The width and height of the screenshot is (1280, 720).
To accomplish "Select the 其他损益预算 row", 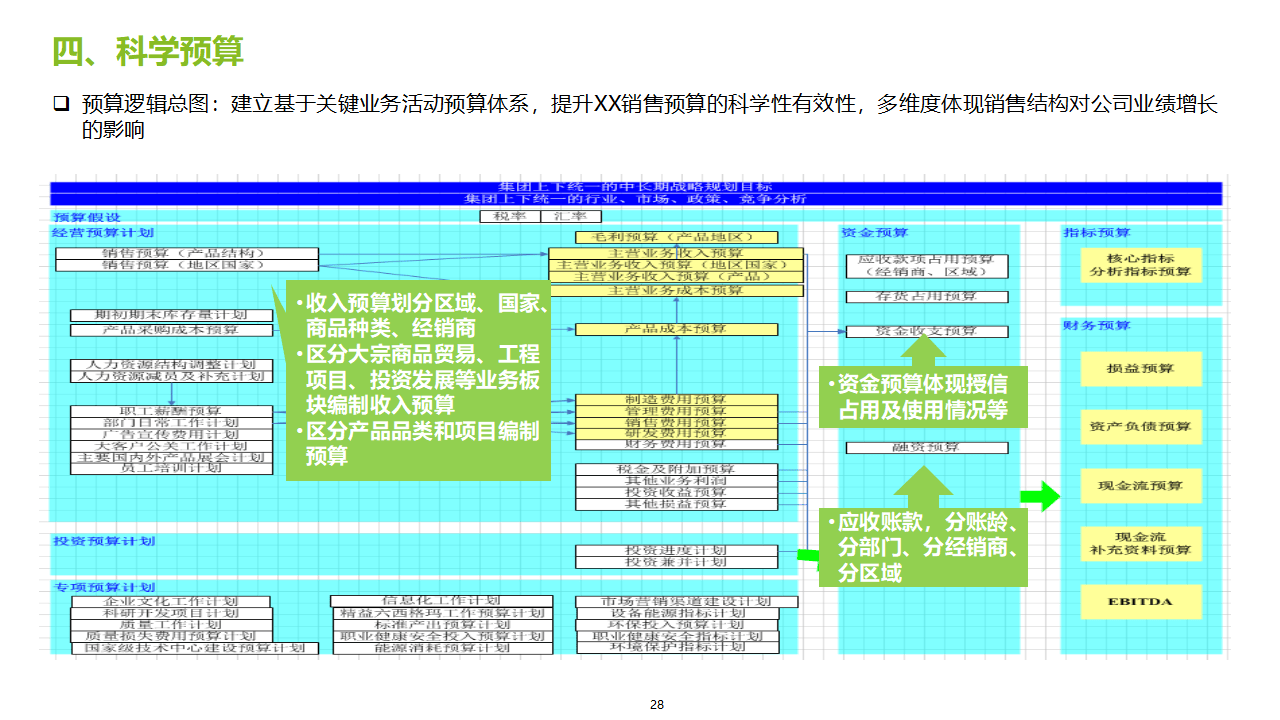I will (x=676, y=505).
